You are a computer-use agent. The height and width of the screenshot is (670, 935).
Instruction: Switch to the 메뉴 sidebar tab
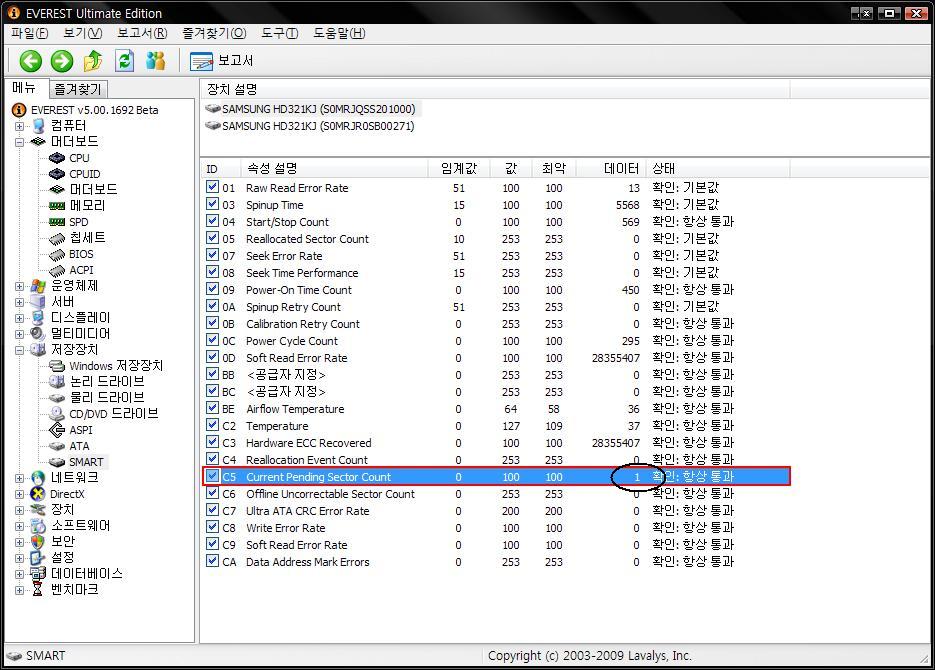pyautogui.click(x=24, y=88)
